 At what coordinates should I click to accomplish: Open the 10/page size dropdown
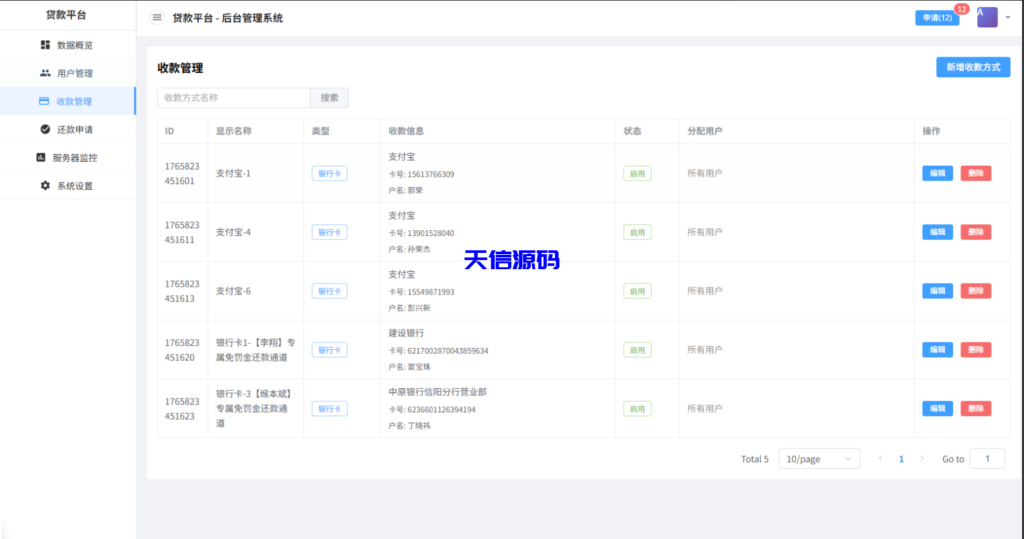[x=819, y=459]
